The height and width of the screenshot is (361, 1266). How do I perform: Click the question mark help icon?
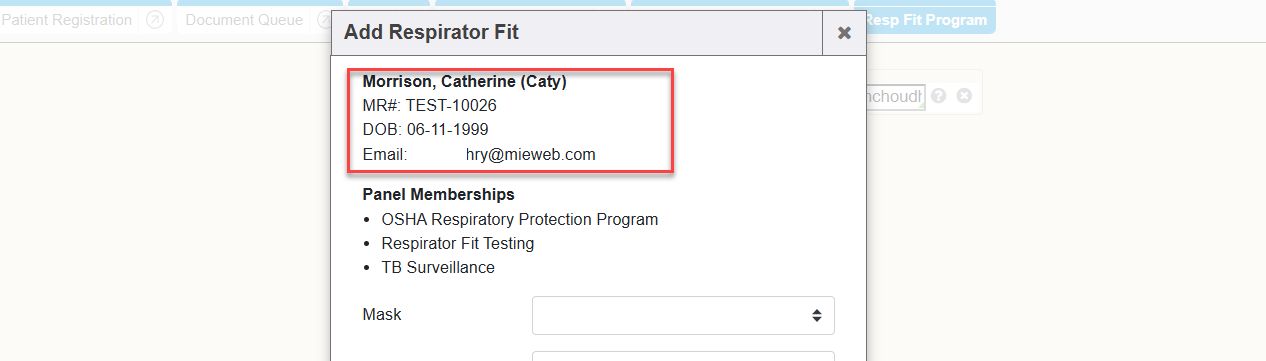coord(939,96)
